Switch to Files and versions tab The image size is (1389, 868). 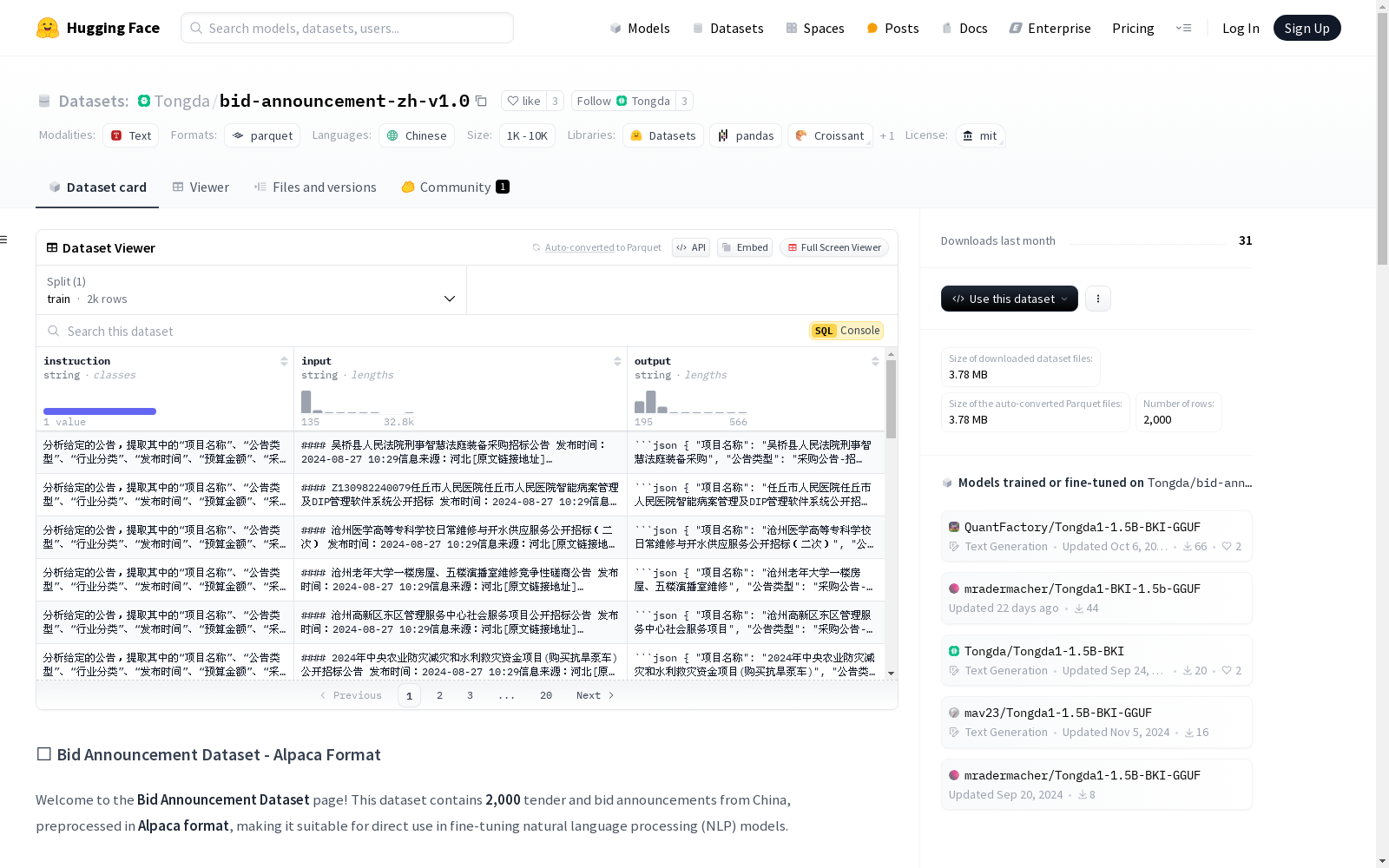click(x=315, y=187)
